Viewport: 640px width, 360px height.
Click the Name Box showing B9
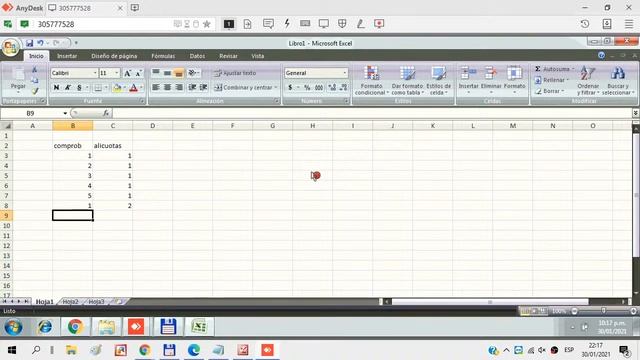(x=31, y=113)
